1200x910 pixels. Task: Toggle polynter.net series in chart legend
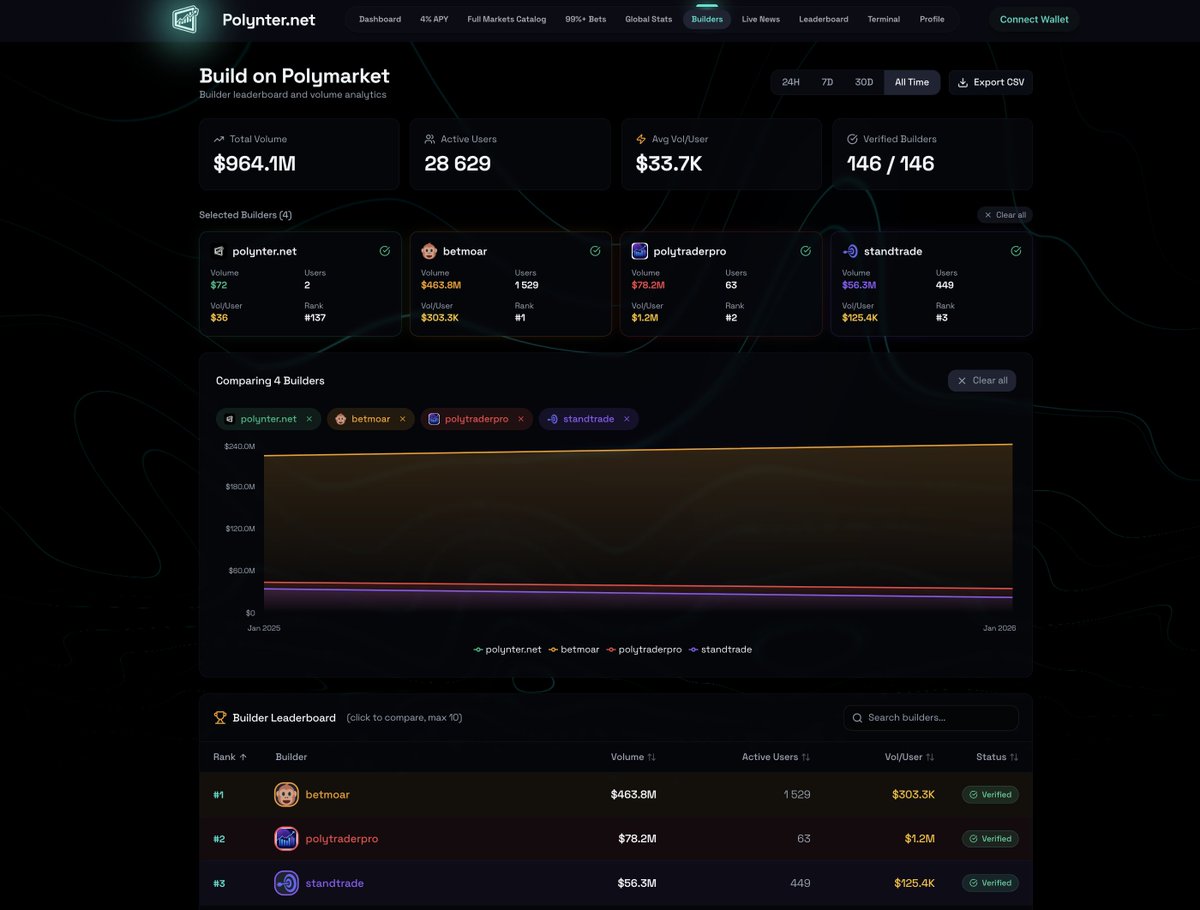point(507,650)
